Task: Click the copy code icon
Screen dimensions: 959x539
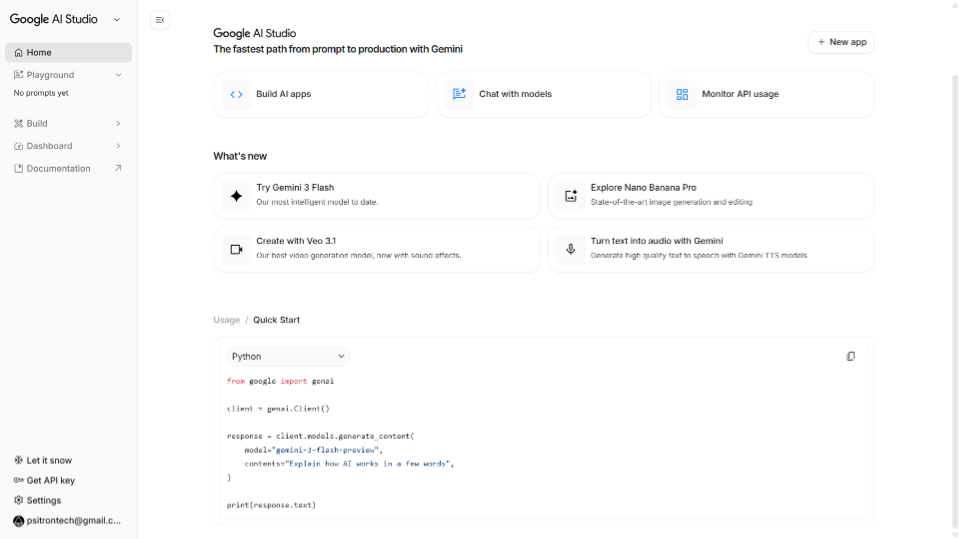Action: coord(850,356)
